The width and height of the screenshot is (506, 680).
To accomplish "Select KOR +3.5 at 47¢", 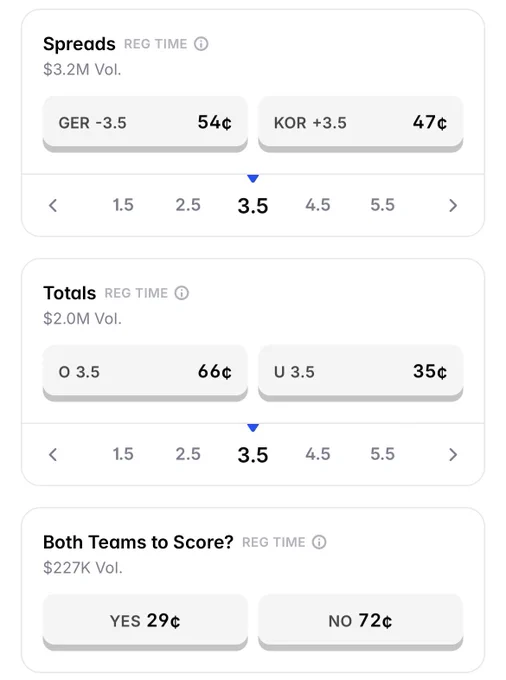I will 361,124.
